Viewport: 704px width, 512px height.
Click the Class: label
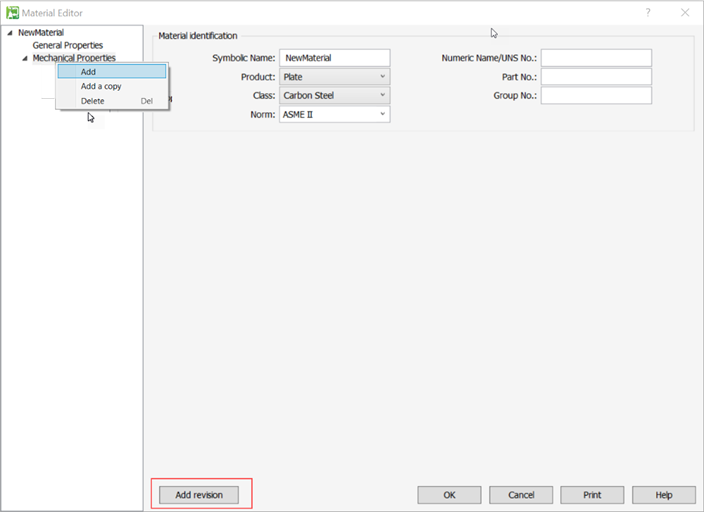tap(264, 95)
